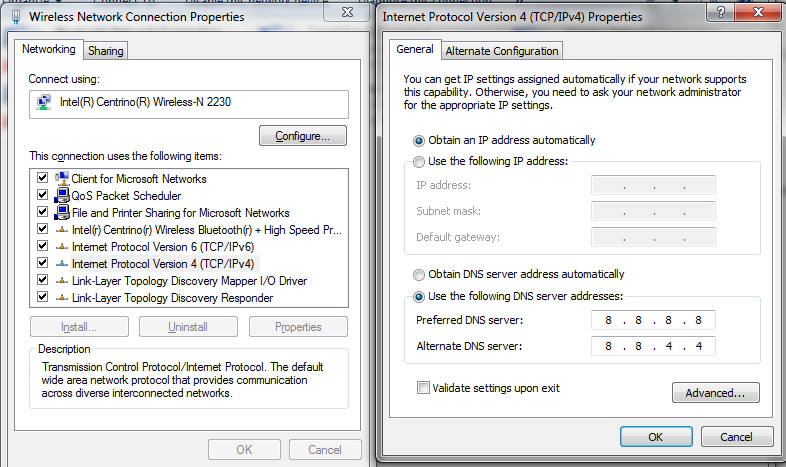Uncheck Internet Protocol Version 6 checkbox

click(x=42, y=247)
